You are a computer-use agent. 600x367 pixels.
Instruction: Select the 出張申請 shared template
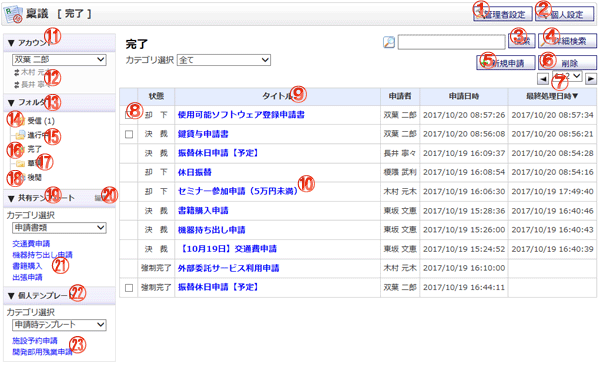point(27,277)
